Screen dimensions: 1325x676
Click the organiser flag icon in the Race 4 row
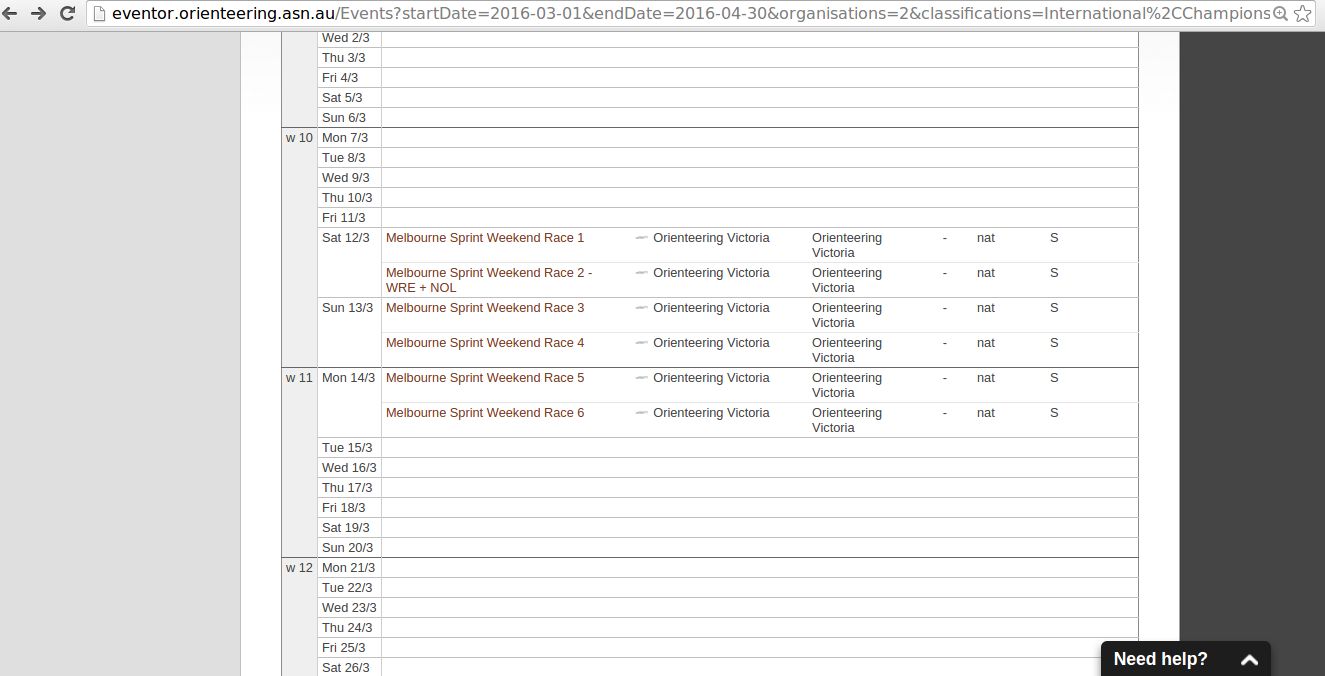642,343
